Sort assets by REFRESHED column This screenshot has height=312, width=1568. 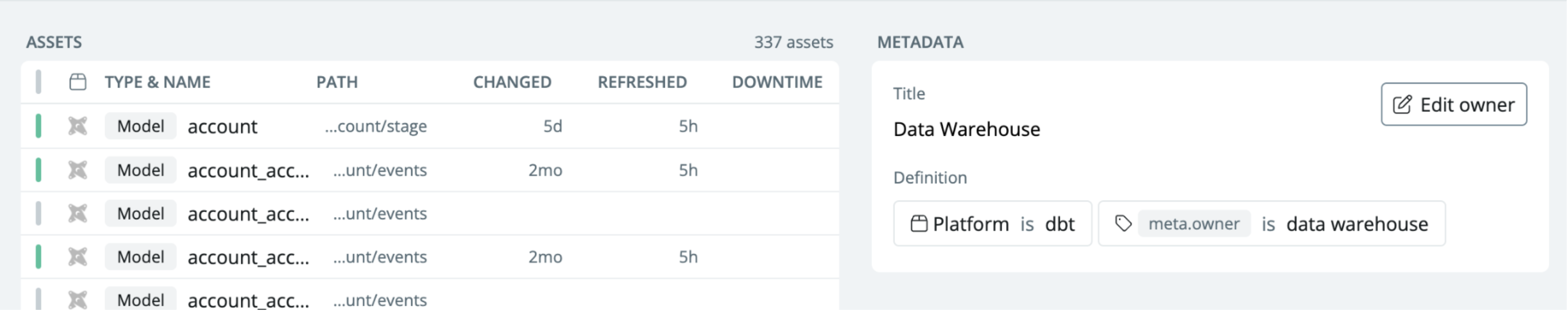coord(642,82)
